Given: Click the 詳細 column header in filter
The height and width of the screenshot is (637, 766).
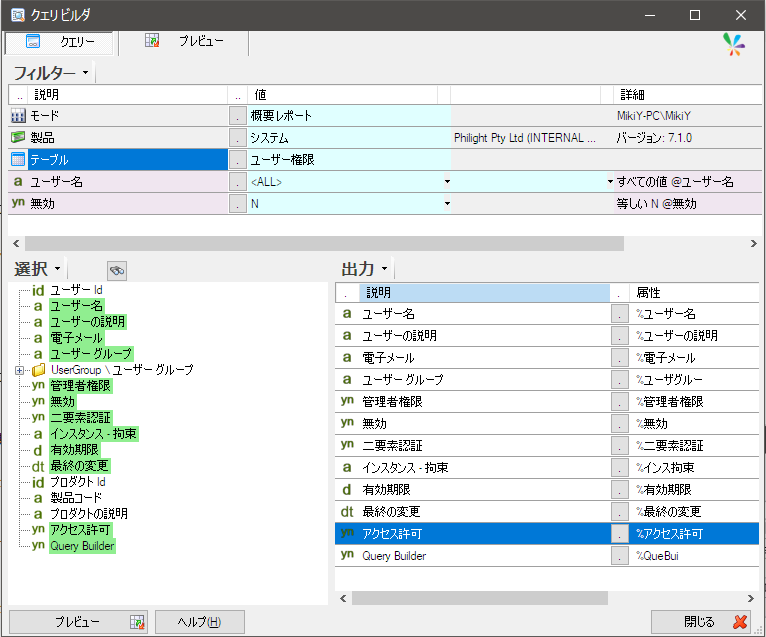Looking at the screenshot, I should [688, 94].
